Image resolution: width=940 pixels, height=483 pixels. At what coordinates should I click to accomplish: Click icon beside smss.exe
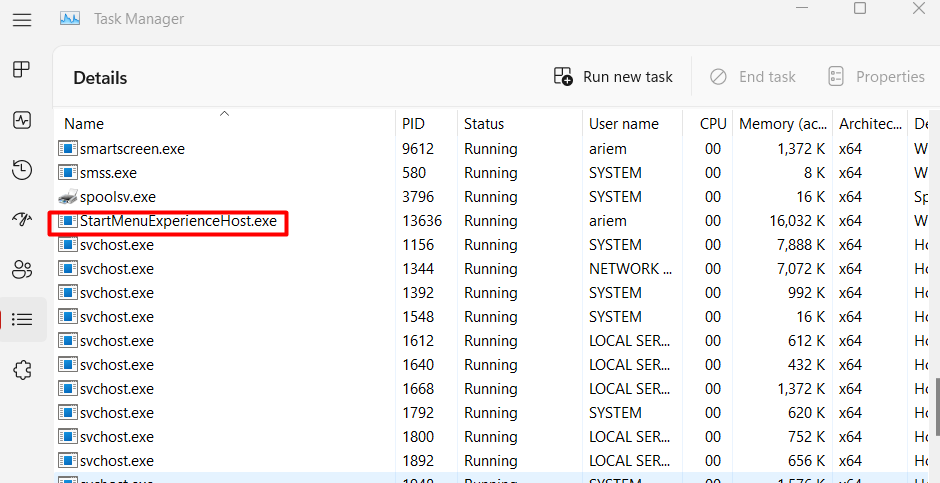click(68, 172)
